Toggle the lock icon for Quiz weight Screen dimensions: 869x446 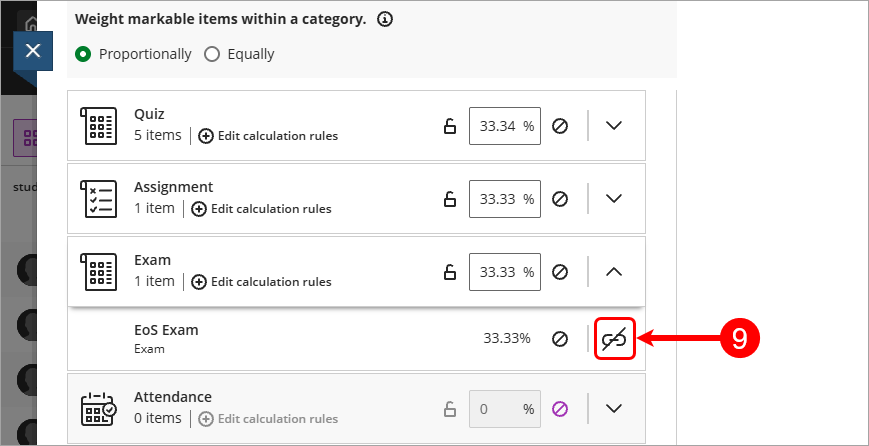click(450, 126)
